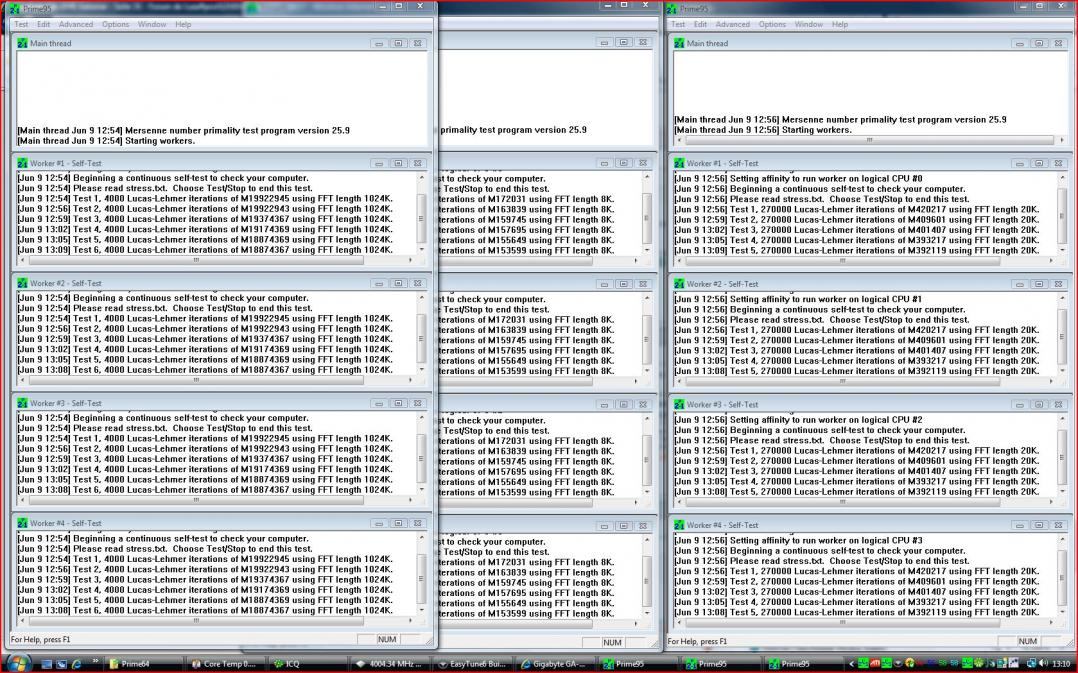Open the Help menu in left Prime95 window
Image resolution: width=1078 pixels, height=673 pixels.
tap(183, 24)
